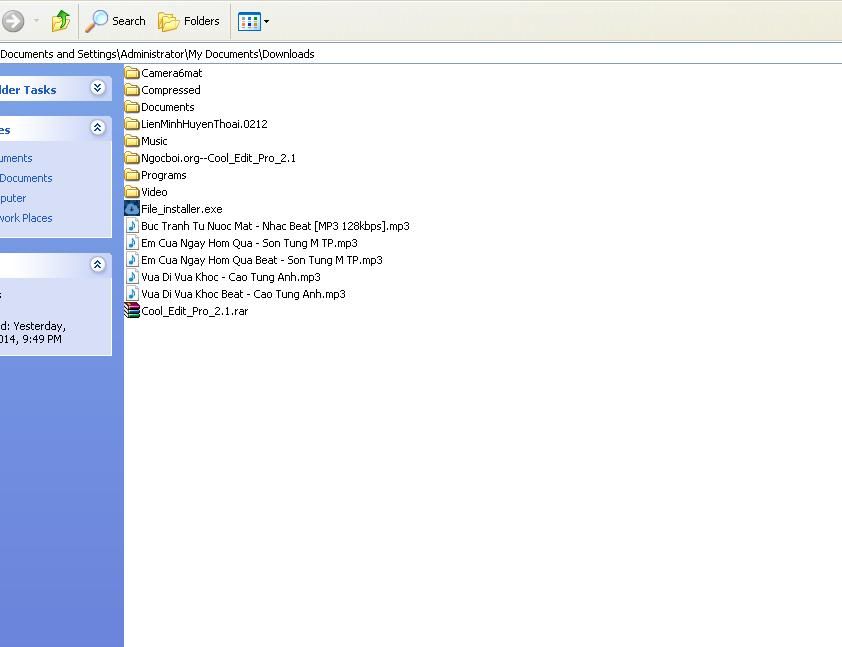Open the Views dropdown arrow
The image size is (842, 647).
coord(266,22)
